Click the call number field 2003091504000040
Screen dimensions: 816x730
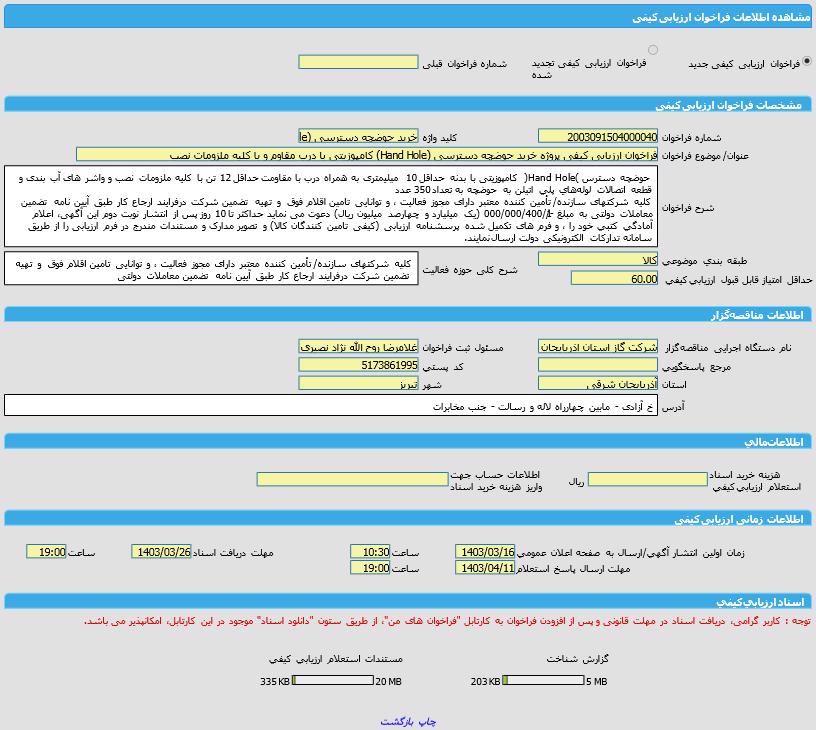pos(598,137)
